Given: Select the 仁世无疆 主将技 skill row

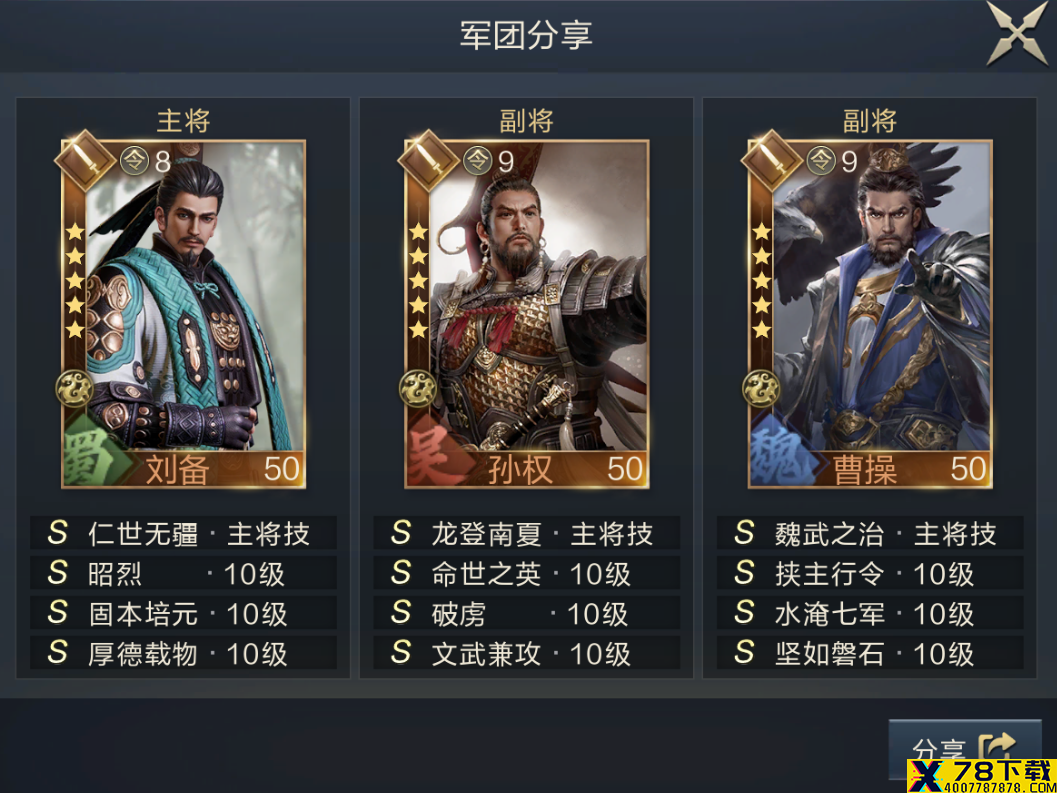Looking at the screenshot, I should [x=183, y=533].
